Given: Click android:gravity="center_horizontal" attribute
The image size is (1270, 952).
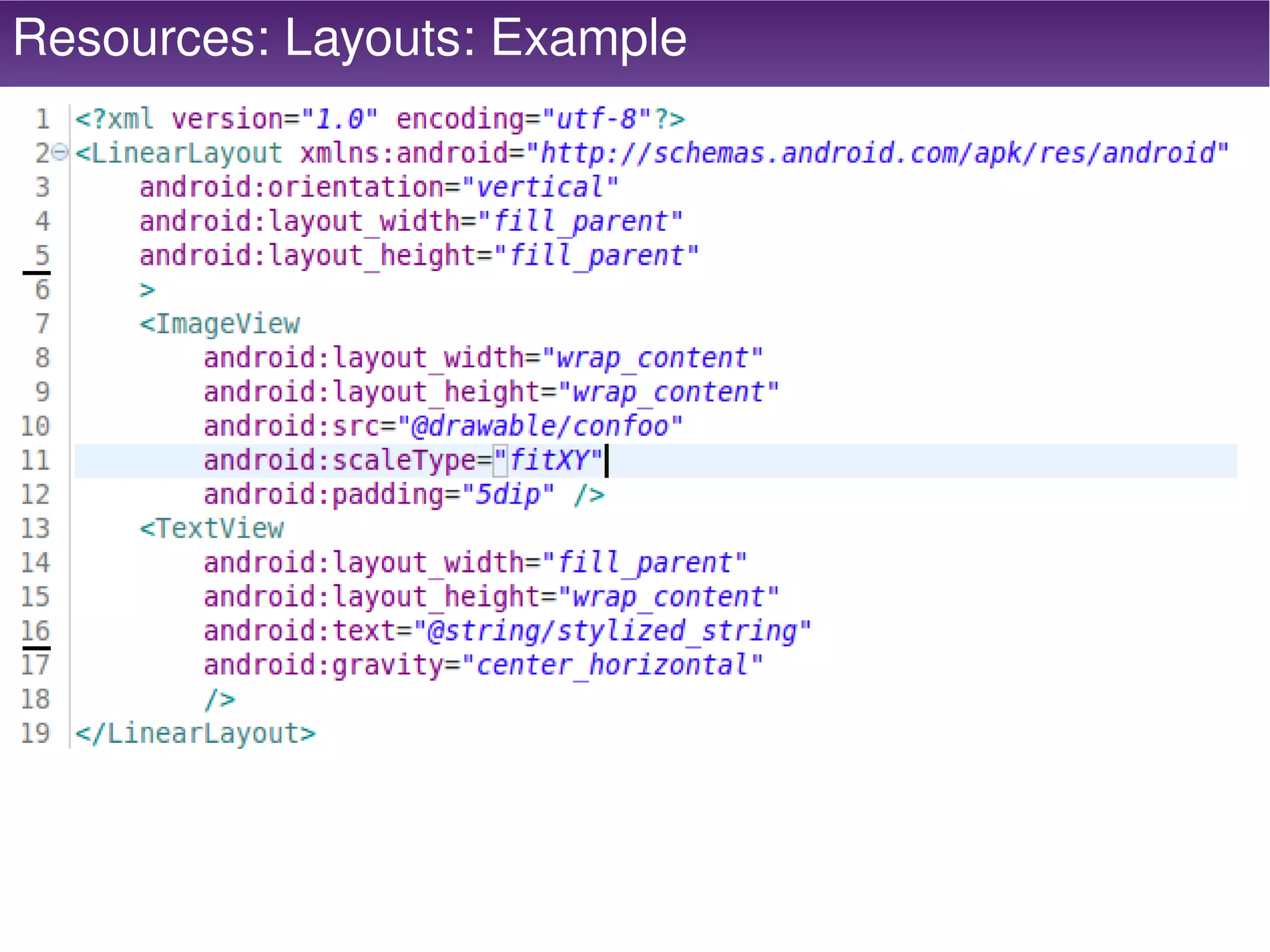Looking at the screenshot, I should (483, 665).
